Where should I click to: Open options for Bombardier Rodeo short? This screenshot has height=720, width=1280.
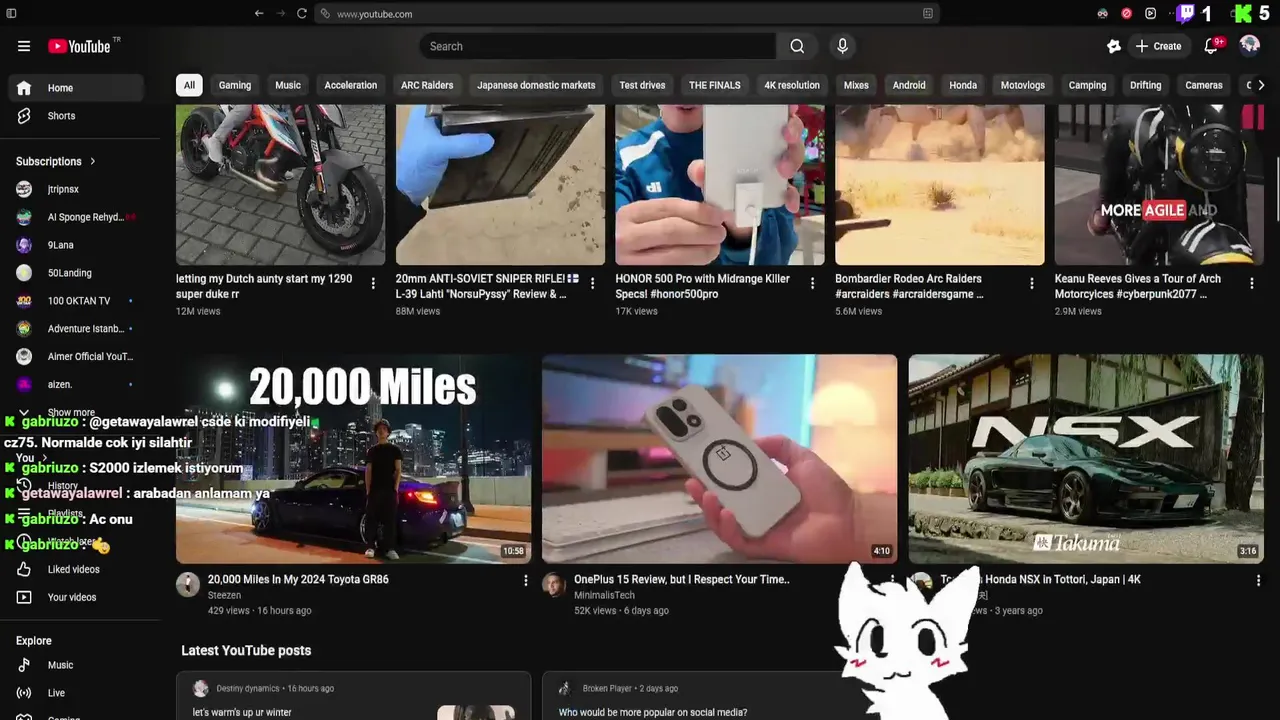[1032, 284]
